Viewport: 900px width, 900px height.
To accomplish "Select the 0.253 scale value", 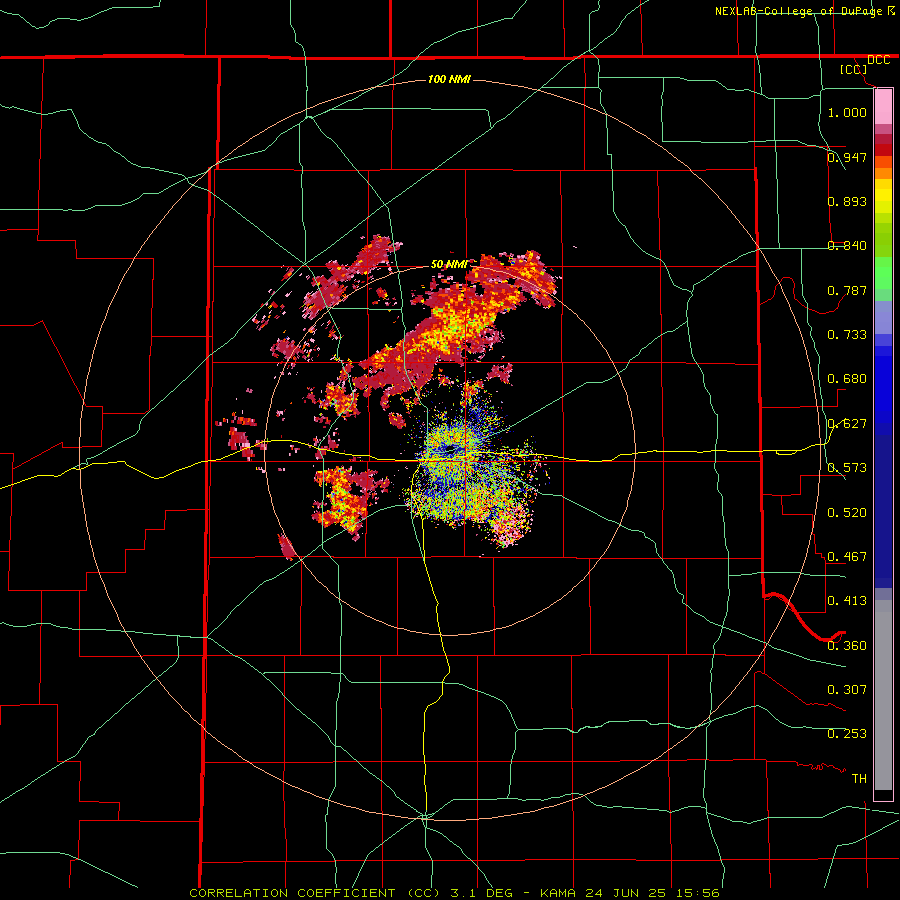I will tap(847, 734).
